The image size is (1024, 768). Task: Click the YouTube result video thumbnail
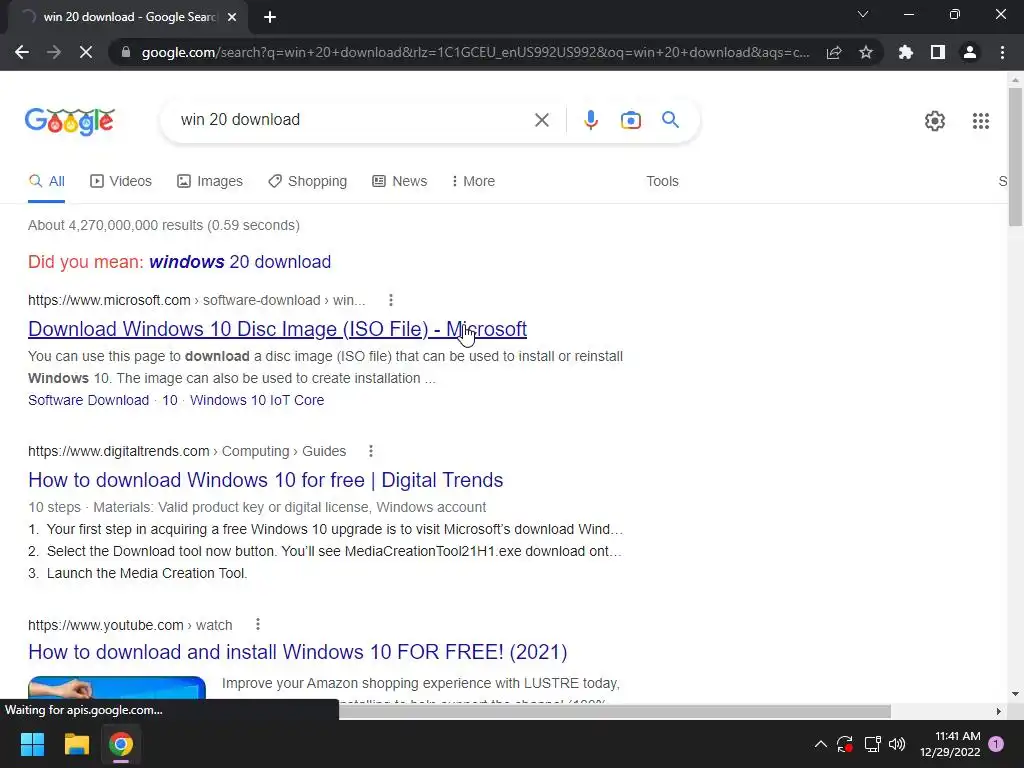[x=117, y=688]
